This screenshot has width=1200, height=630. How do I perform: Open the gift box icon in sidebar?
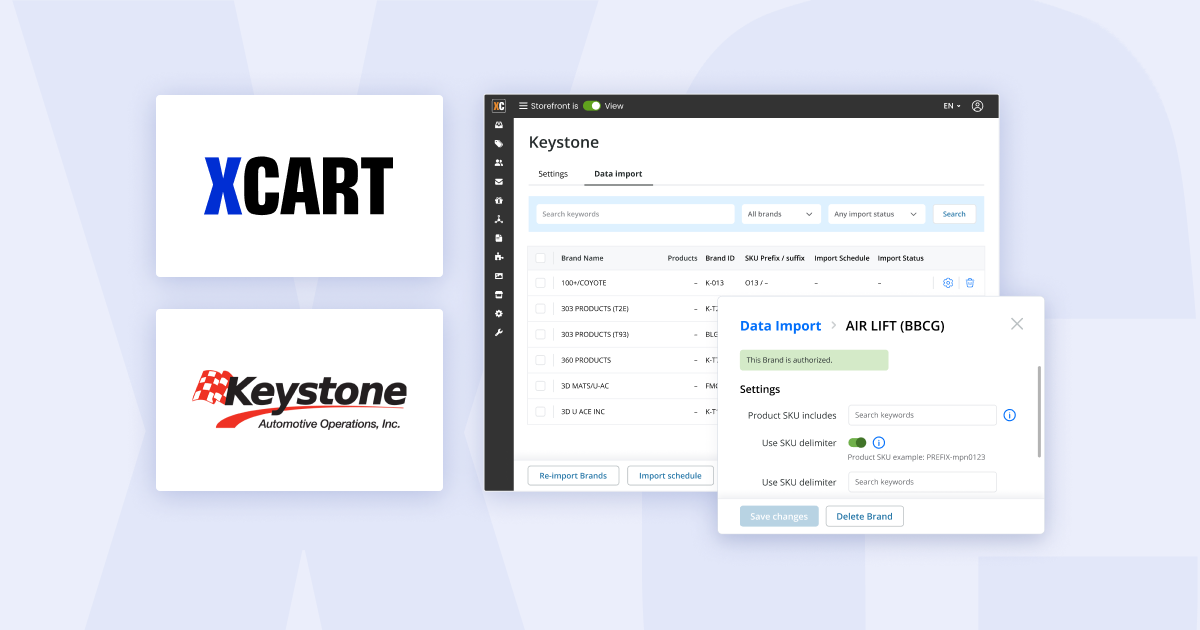tap(499, 200)
